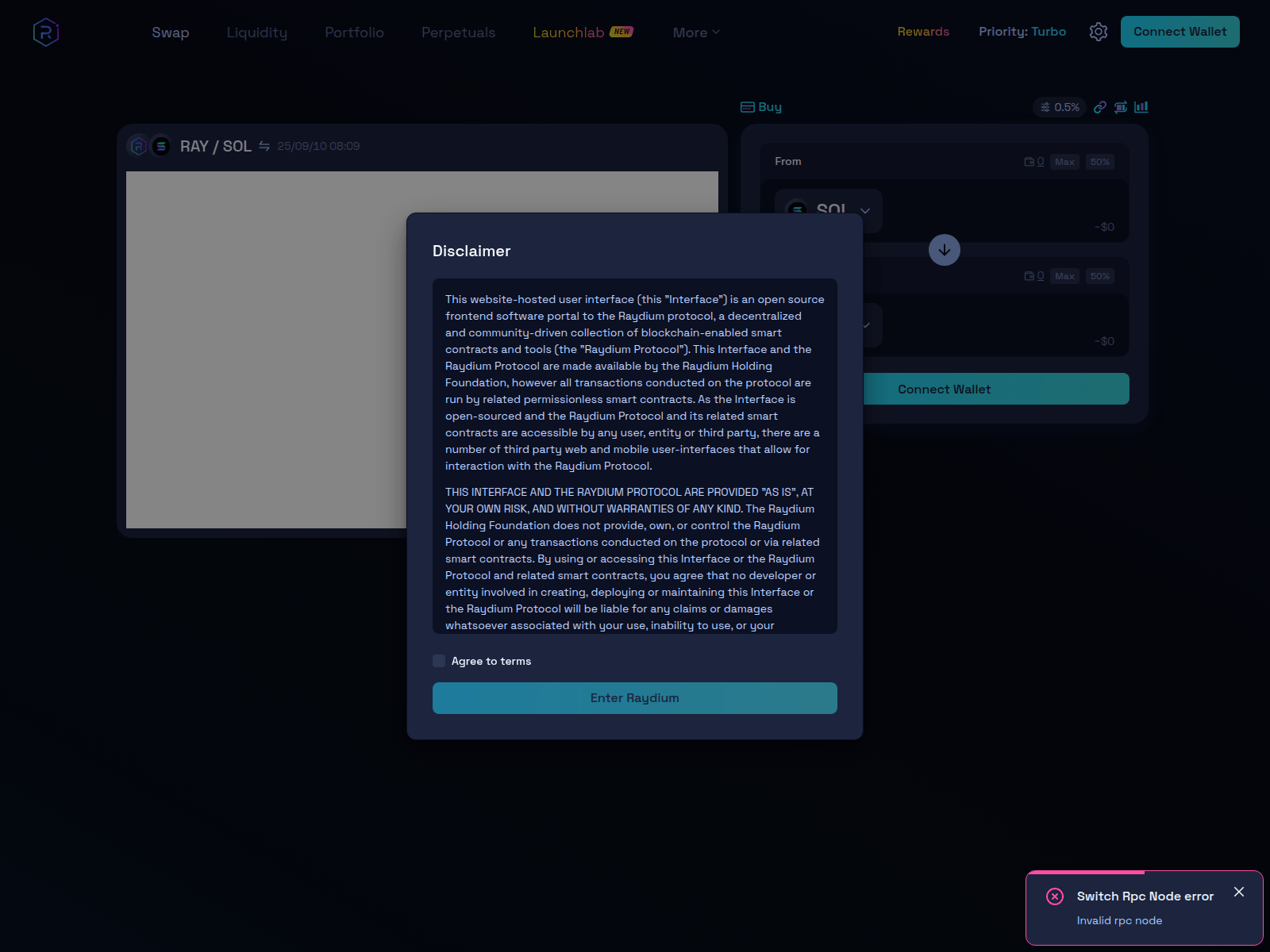Swap token direction with arrow button
The width and height of the screenshot is (1270, 952).
(945, 250)
